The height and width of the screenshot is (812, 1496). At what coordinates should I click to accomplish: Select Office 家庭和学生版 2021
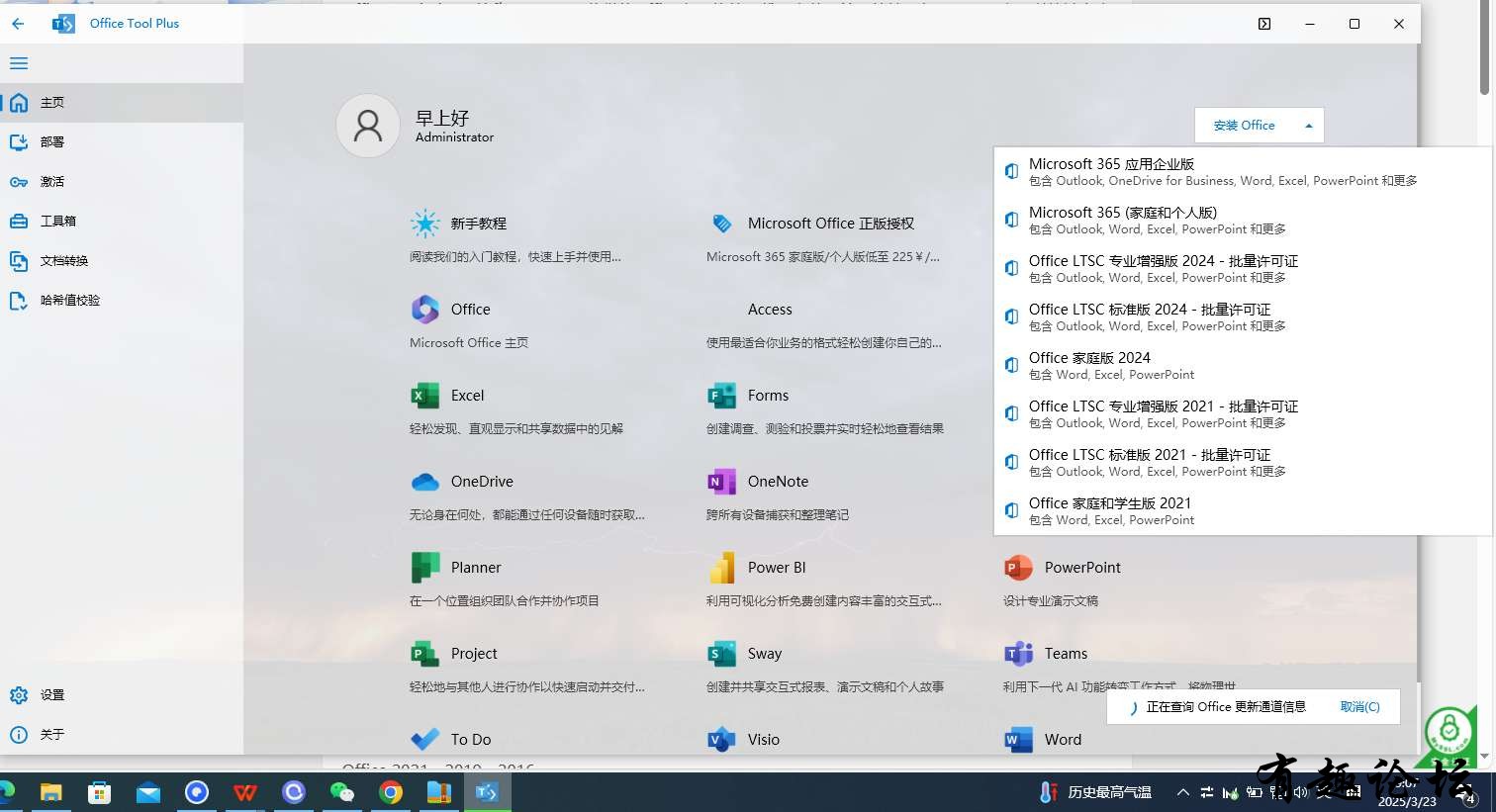tap(1243, 511)
